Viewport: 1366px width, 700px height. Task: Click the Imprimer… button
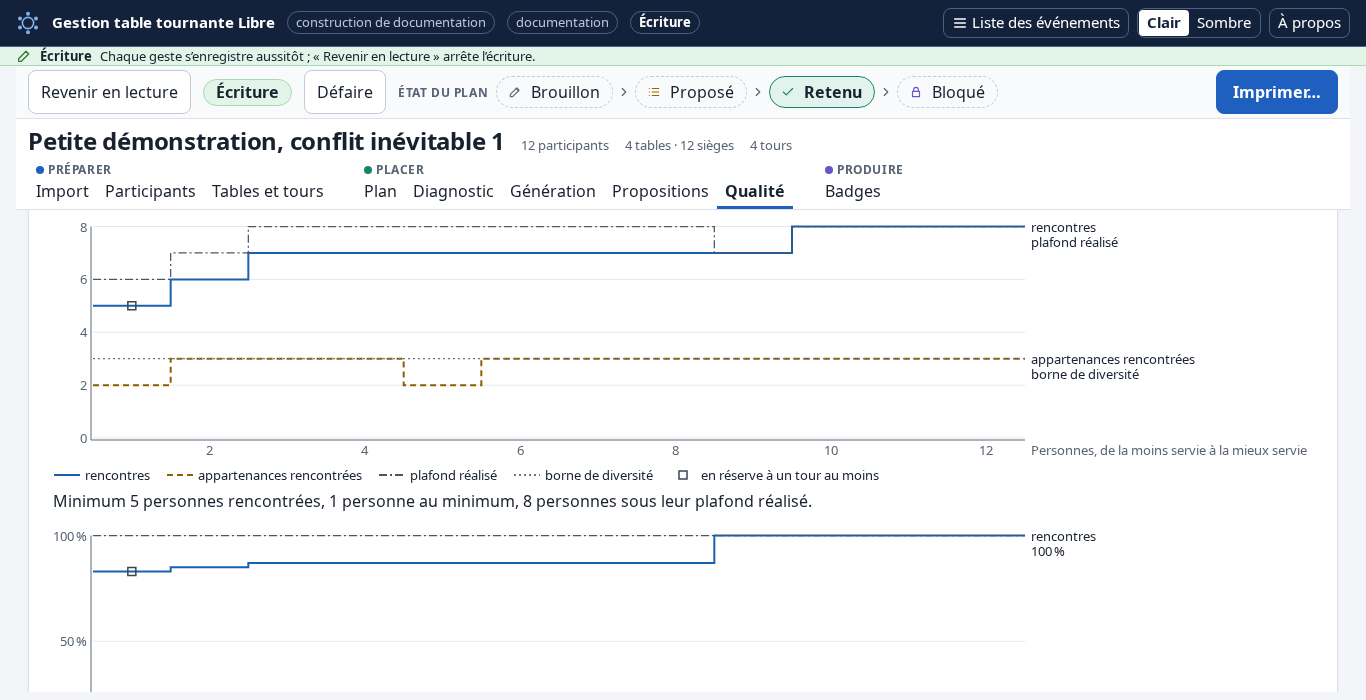[x=1277, y=92]
